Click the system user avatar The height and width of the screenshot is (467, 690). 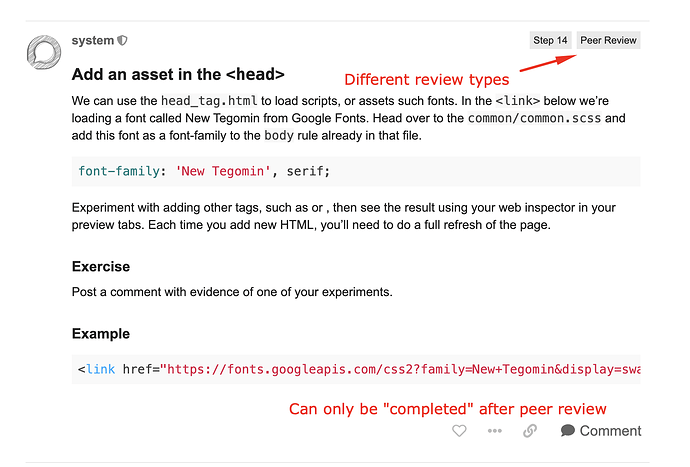click(x=44, y=52)
